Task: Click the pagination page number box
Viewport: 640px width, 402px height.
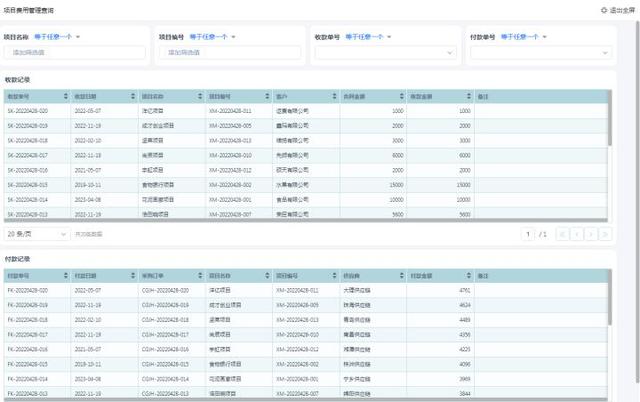Action: pos(529,234)
